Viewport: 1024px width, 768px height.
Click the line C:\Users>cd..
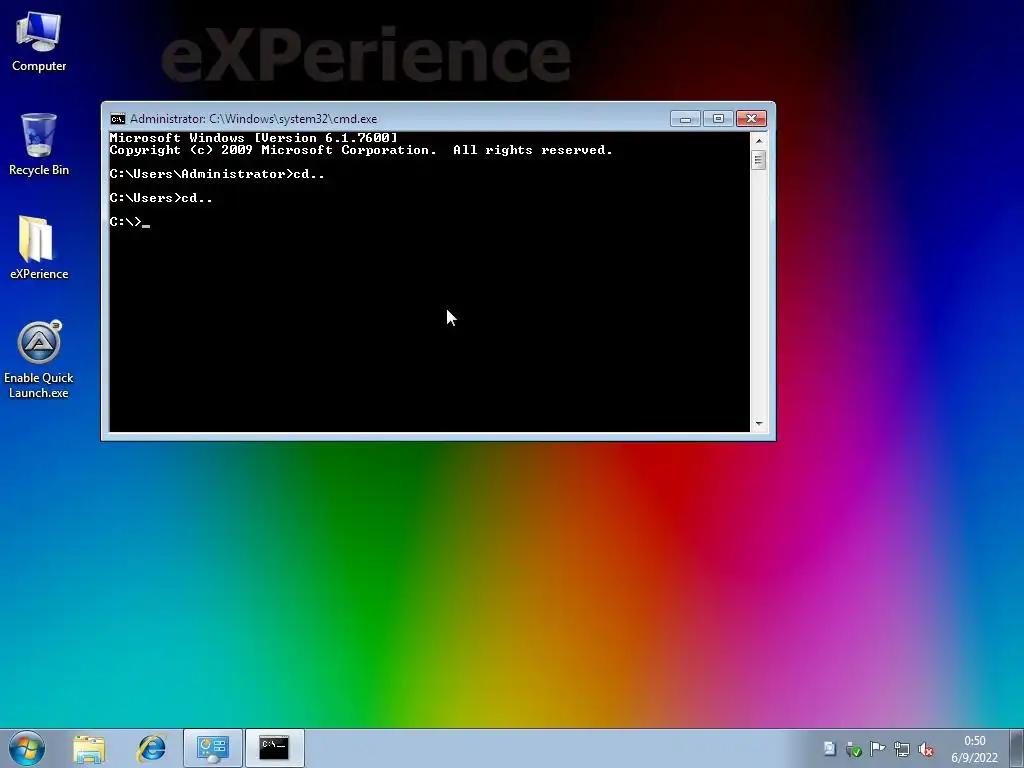(x=161, y=198)
